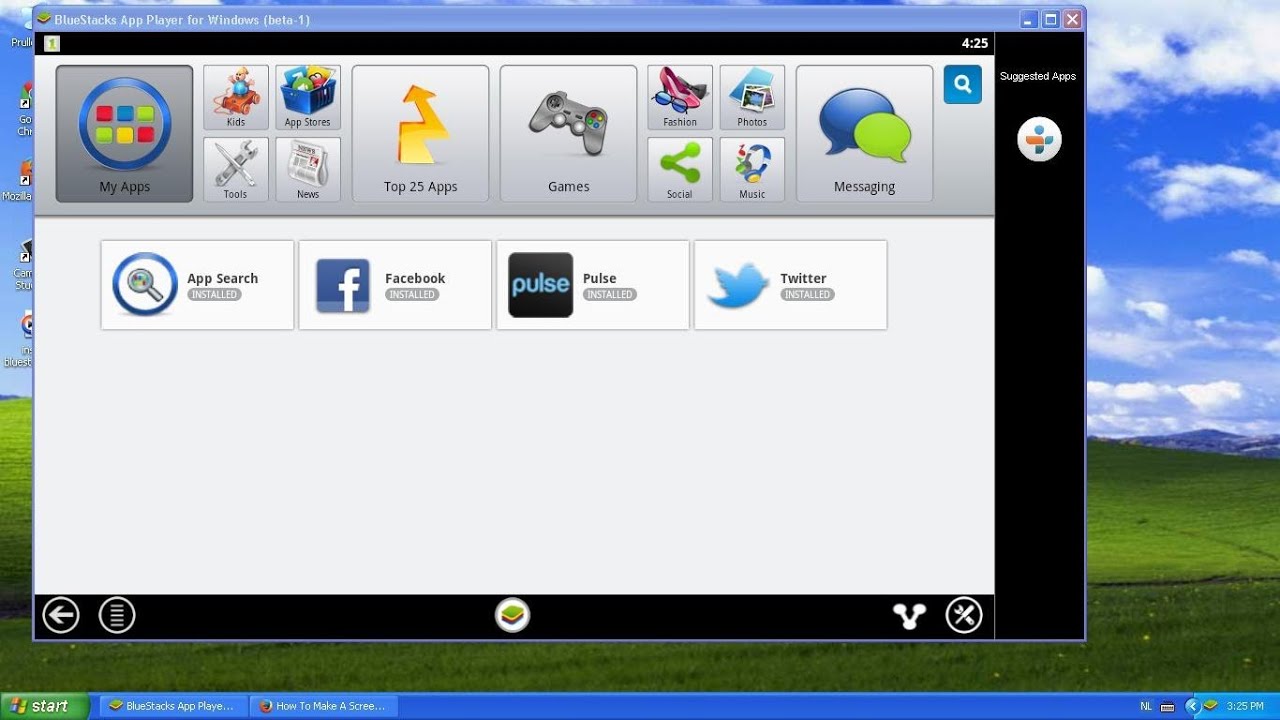Open the wrench settings icon
Viewport: 1280px width, 720px height.
[964, 615]
